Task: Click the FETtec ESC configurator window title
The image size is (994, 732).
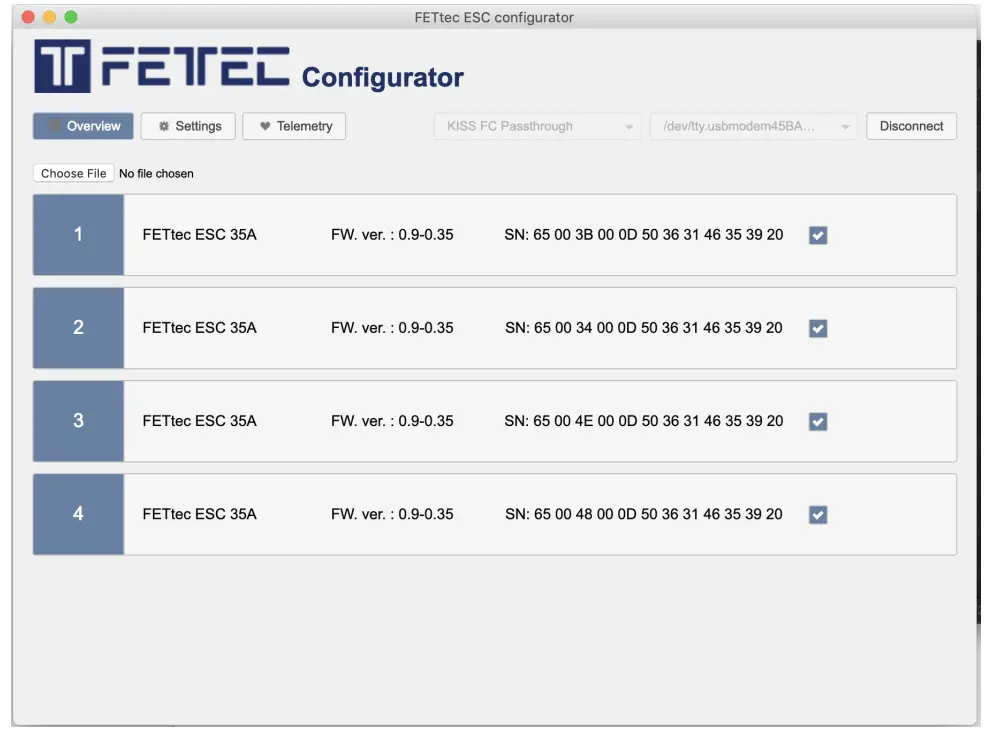Action: 494,17
